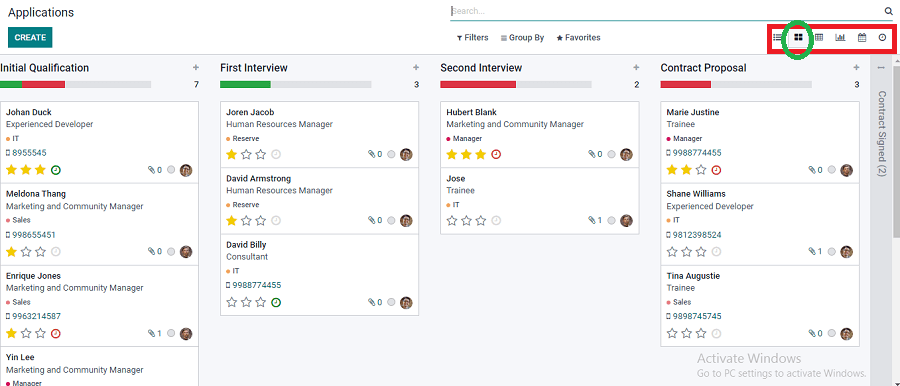The image size is (900, 386).
Task: Add card in Second Interview with plus
Action: pyautogui.click(x=636, y=68)
